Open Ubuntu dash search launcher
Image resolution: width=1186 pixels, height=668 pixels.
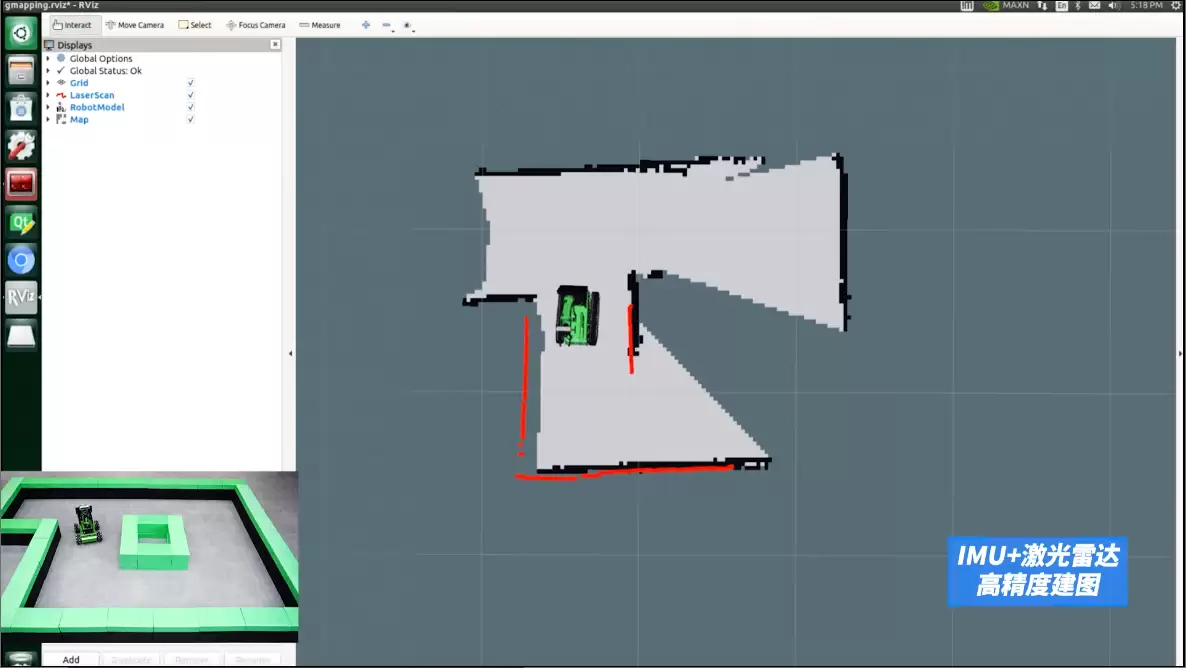click(x=21, y=33)
